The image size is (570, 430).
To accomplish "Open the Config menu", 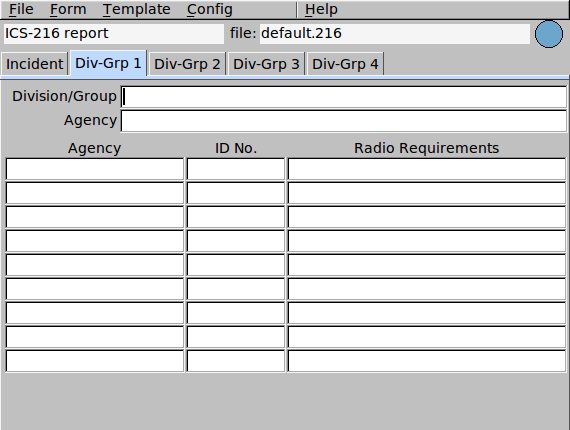I will (x=210, y=9).
